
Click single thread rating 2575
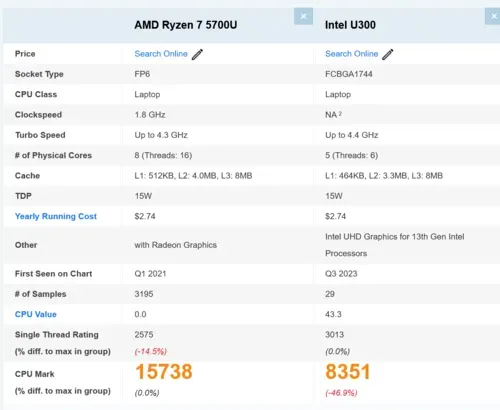pyautogui.click(x=144, y=335)
